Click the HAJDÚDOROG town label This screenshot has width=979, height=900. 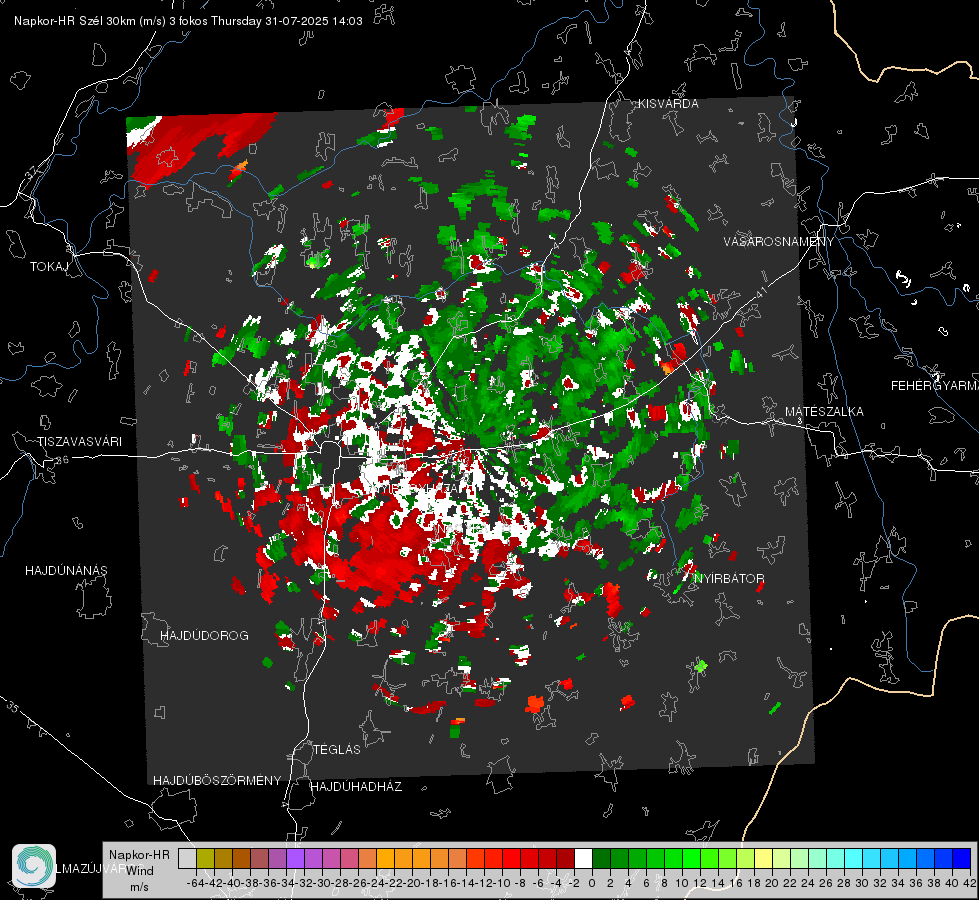tap(204, 635)
